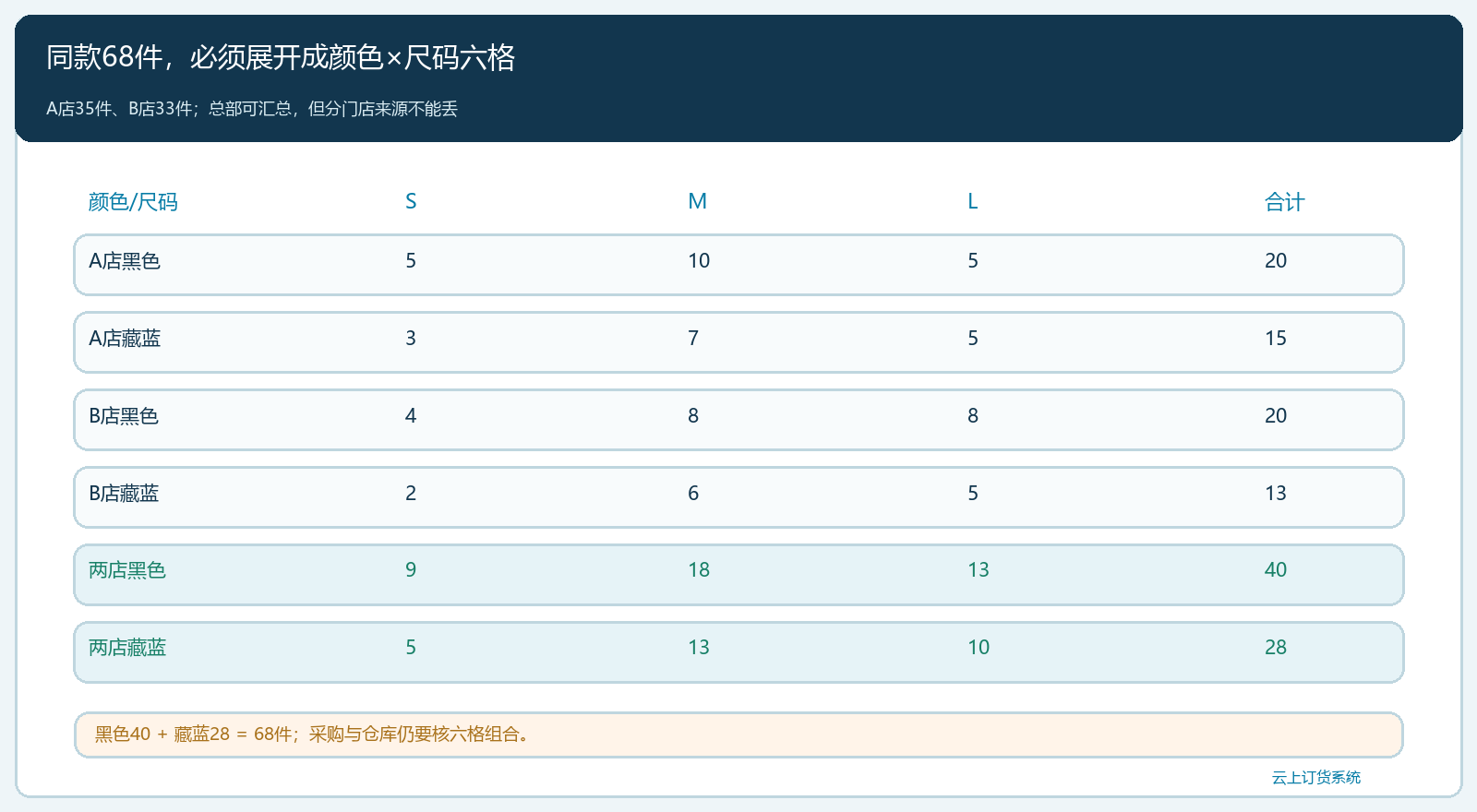1477x812 pixels.
Task: Click total 13 in B店藏蓝 row
Action: (1276, 494)
